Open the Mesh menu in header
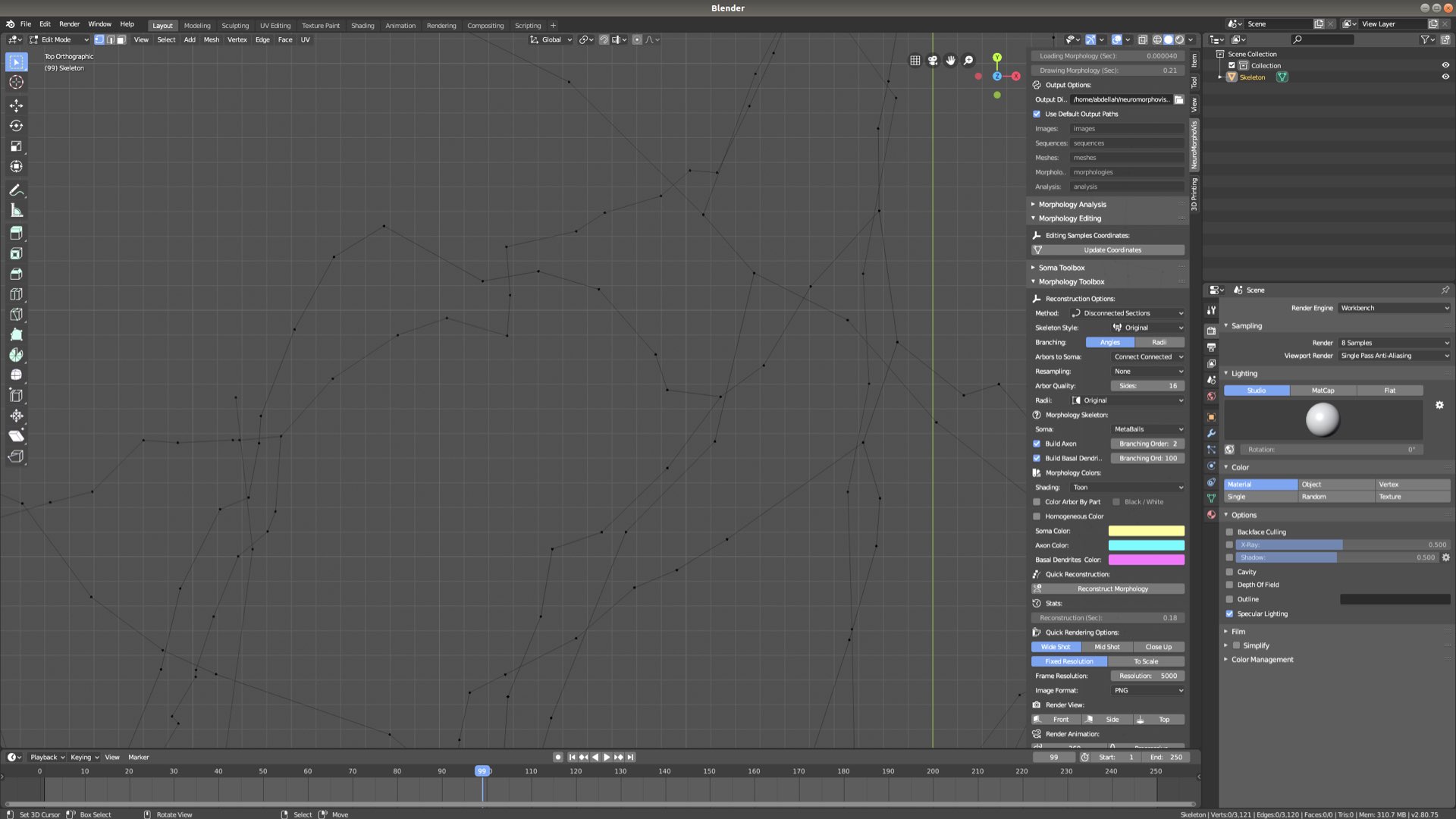This screenshot has width=1456, height=819. tap(211, 39)
